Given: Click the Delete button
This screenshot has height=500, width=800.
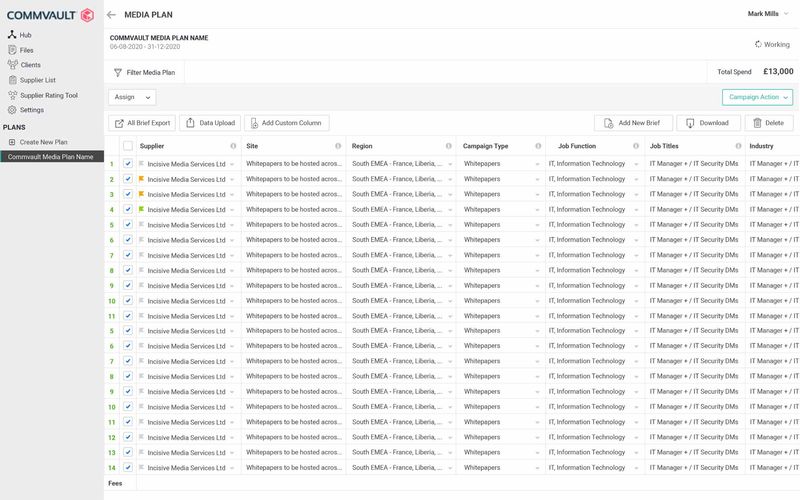Looking at the screenshot, I should 769,123.
